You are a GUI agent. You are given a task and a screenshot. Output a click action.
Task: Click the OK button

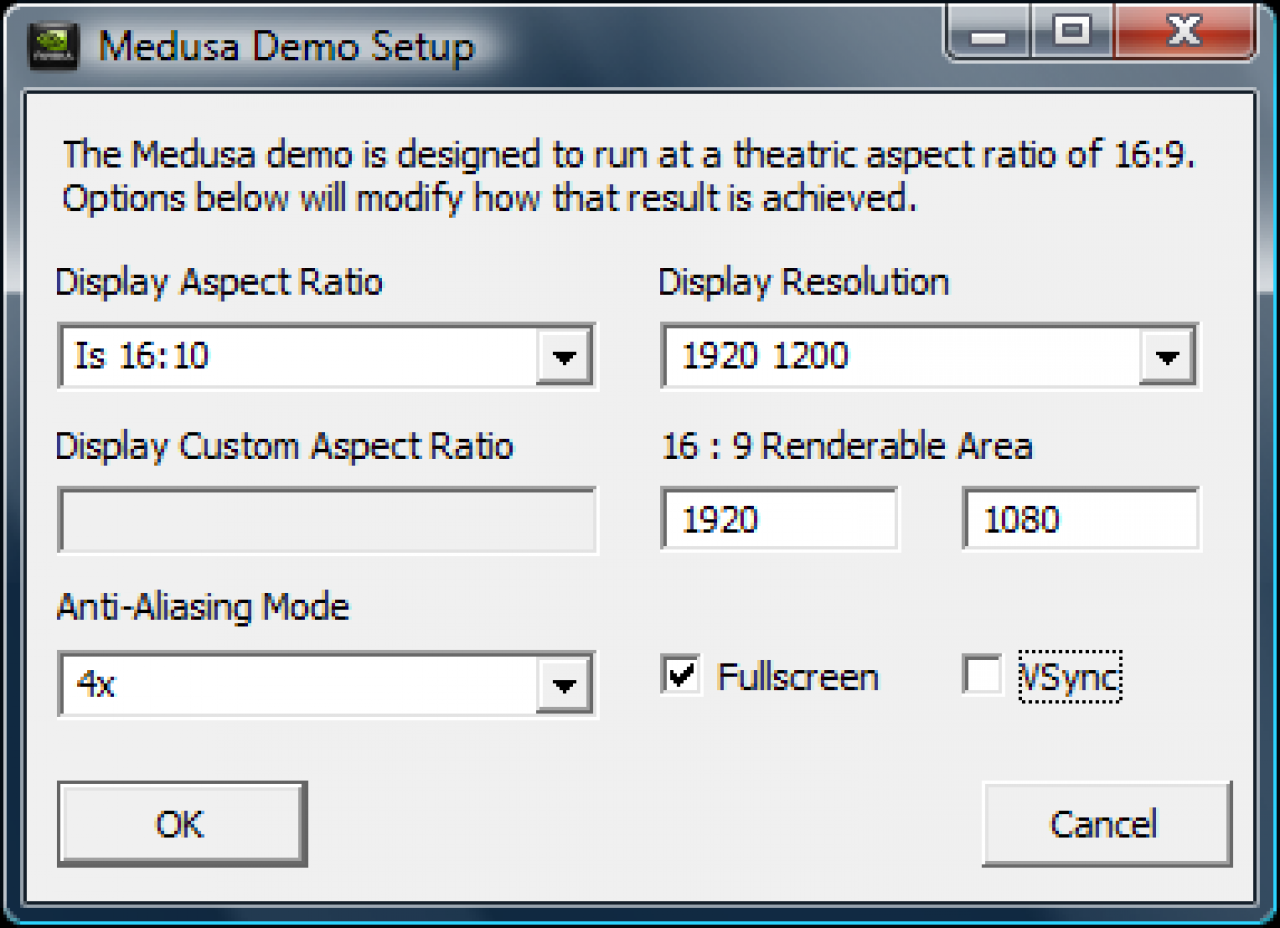tap(181, 824)
